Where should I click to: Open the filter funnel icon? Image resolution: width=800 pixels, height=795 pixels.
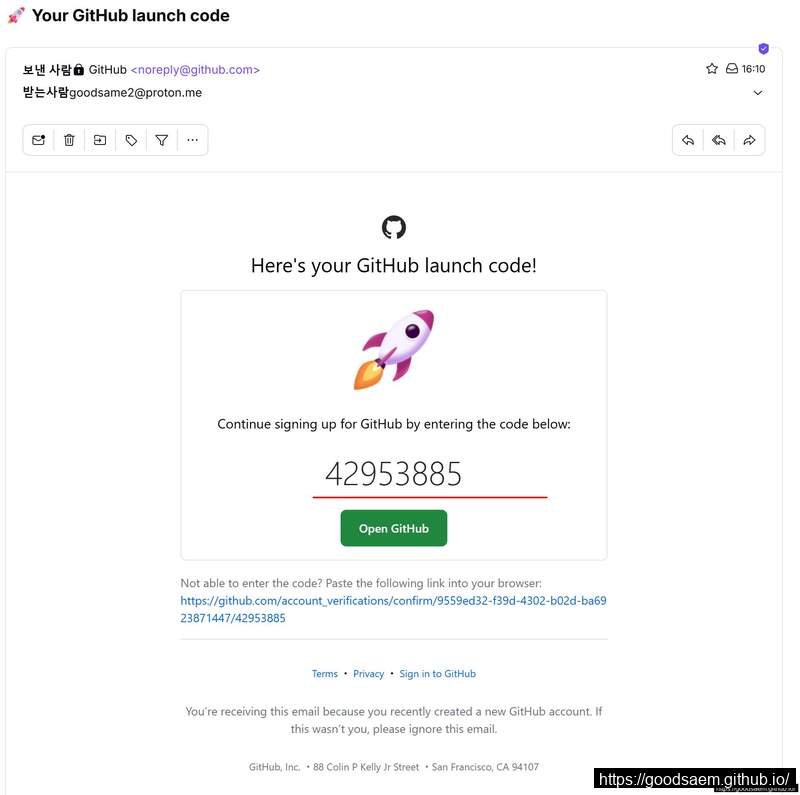pyautogui.click(x=162, y=140)
